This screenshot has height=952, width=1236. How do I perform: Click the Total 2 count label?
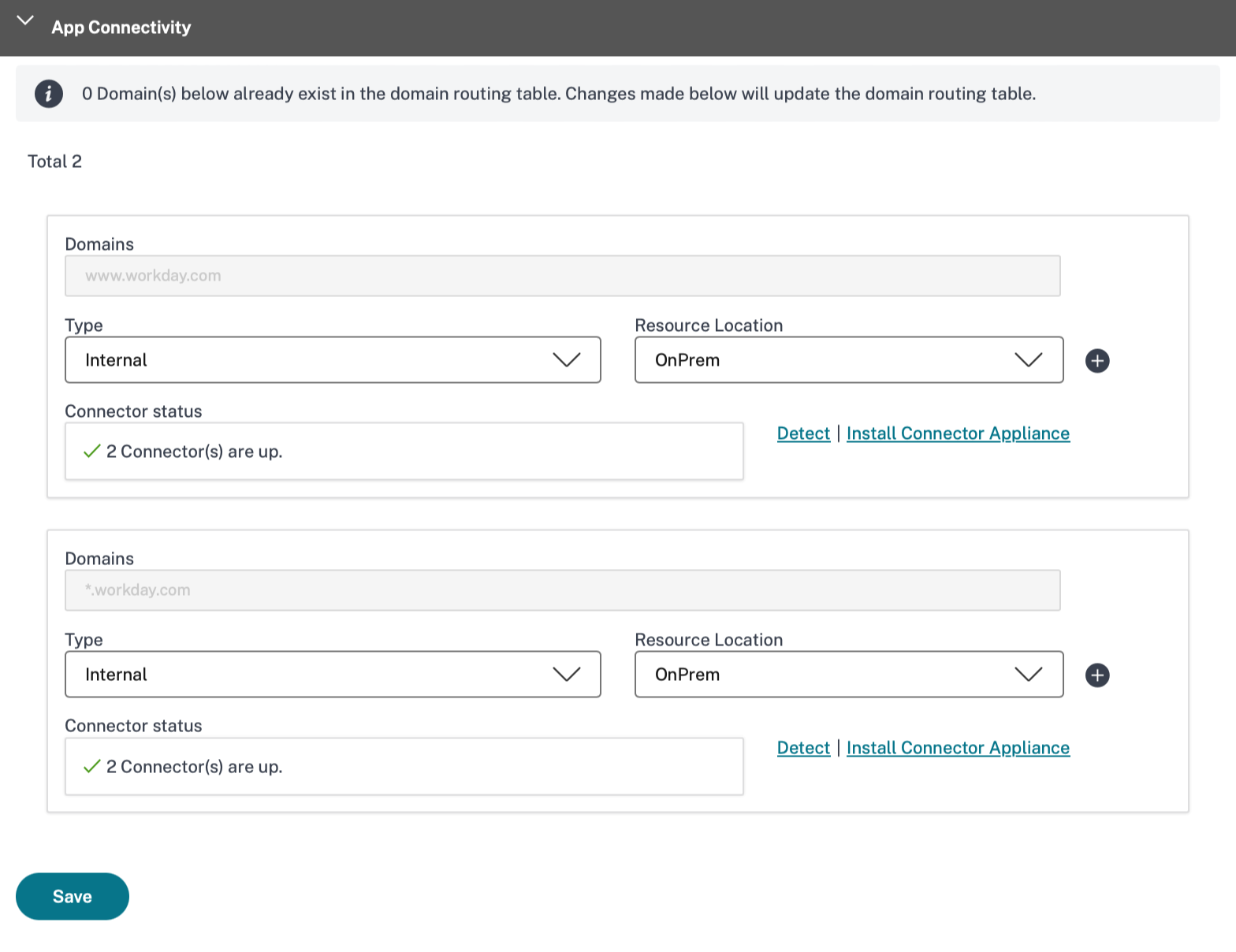coord(54,162)
